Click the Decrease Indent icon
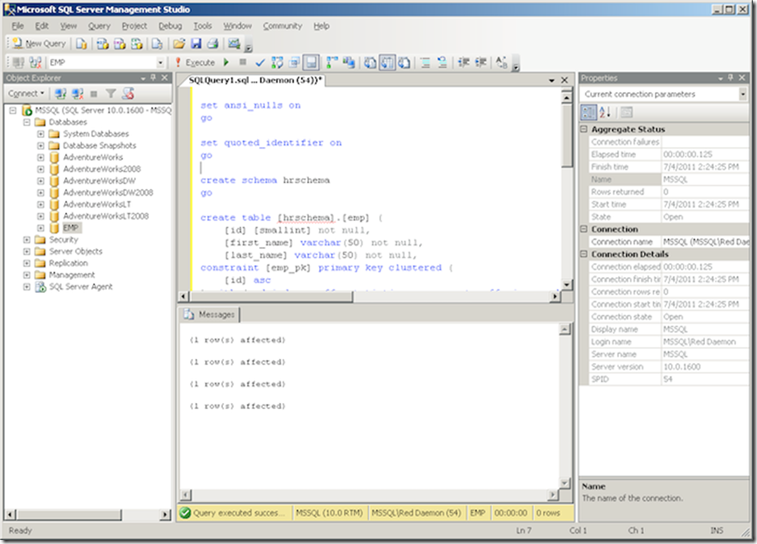Image resolution: width=757 pixels, height=544 pixels. click(x=463, y=62)
